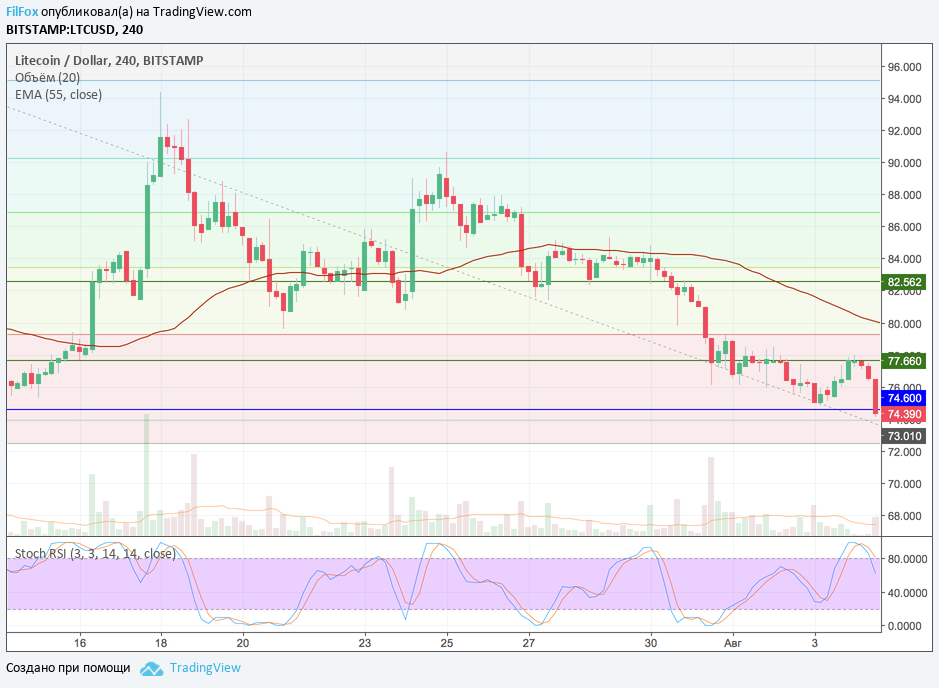The image size is (939, 688).
Task: Click the 30 date marker on the time axis
Action: tap(651, 642)
